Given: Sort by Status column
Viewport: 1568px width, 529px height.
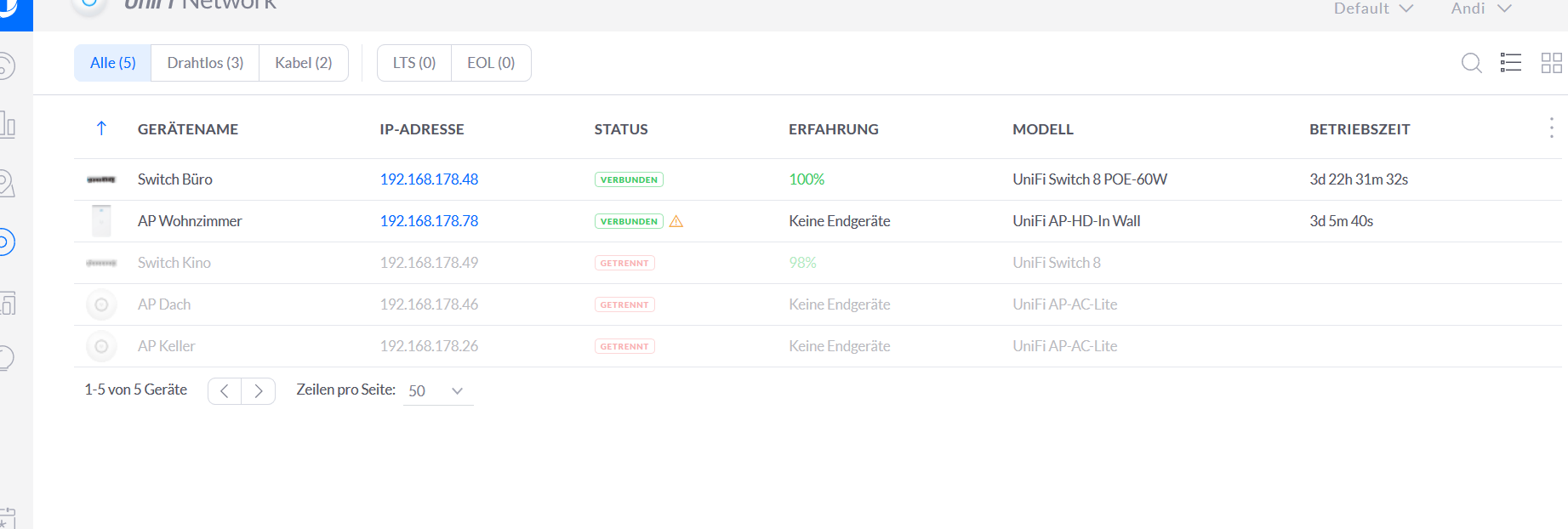Looking at the screenshot, I should [621, 129].
